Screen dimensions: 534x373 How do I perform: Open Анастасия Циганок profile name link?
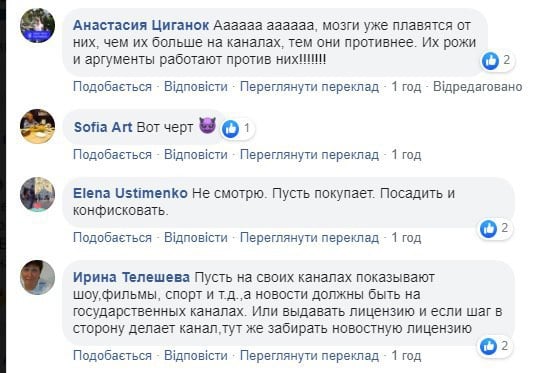(x=141, y=25)
